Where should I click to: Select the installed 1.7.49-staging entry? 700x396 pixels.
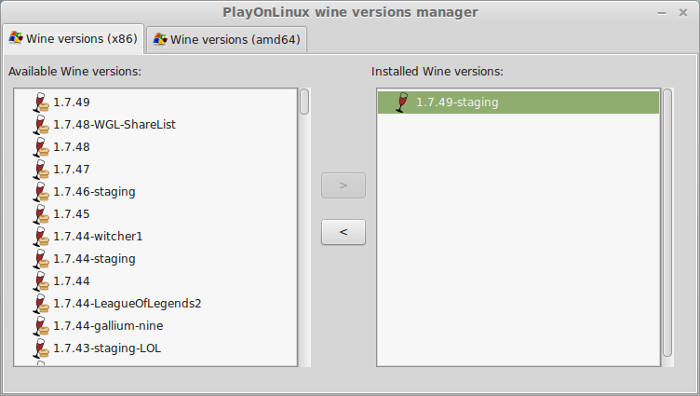click(518, 102)
